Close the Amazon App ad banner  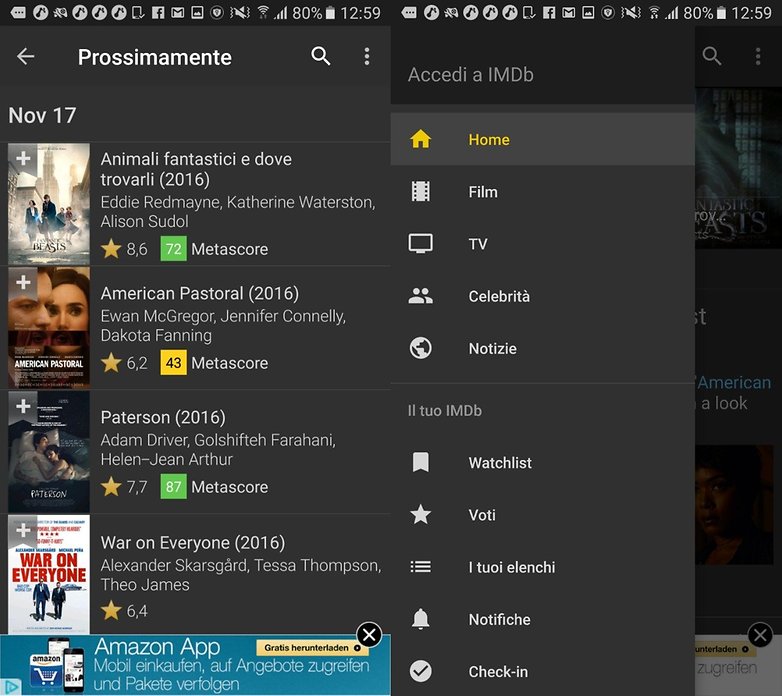[370, 635]
